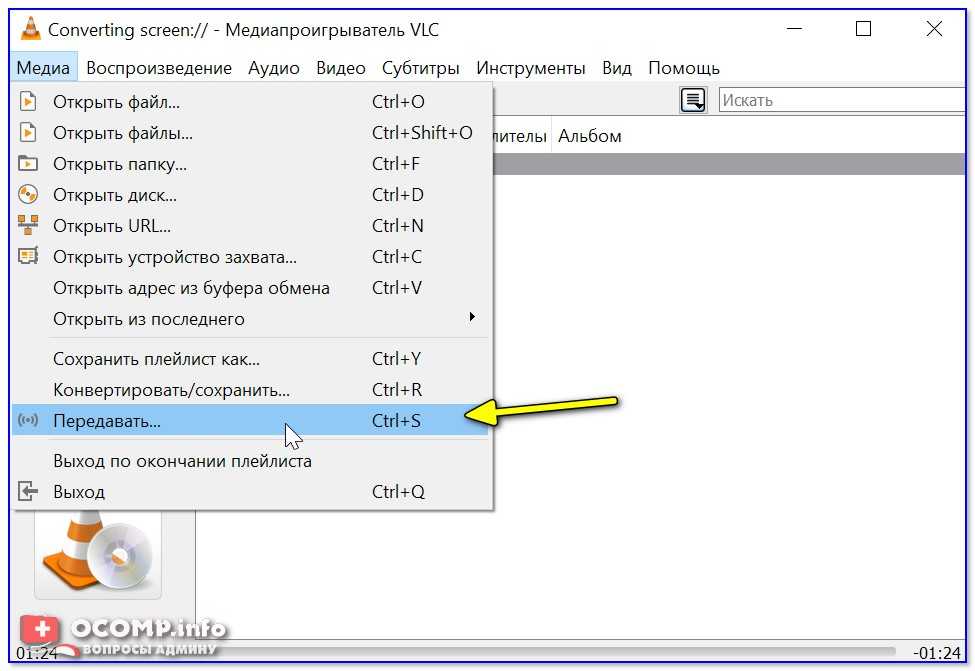Toggle playlist view mode icon
This screenshot has height=671, width=975.
coord(693,100)
